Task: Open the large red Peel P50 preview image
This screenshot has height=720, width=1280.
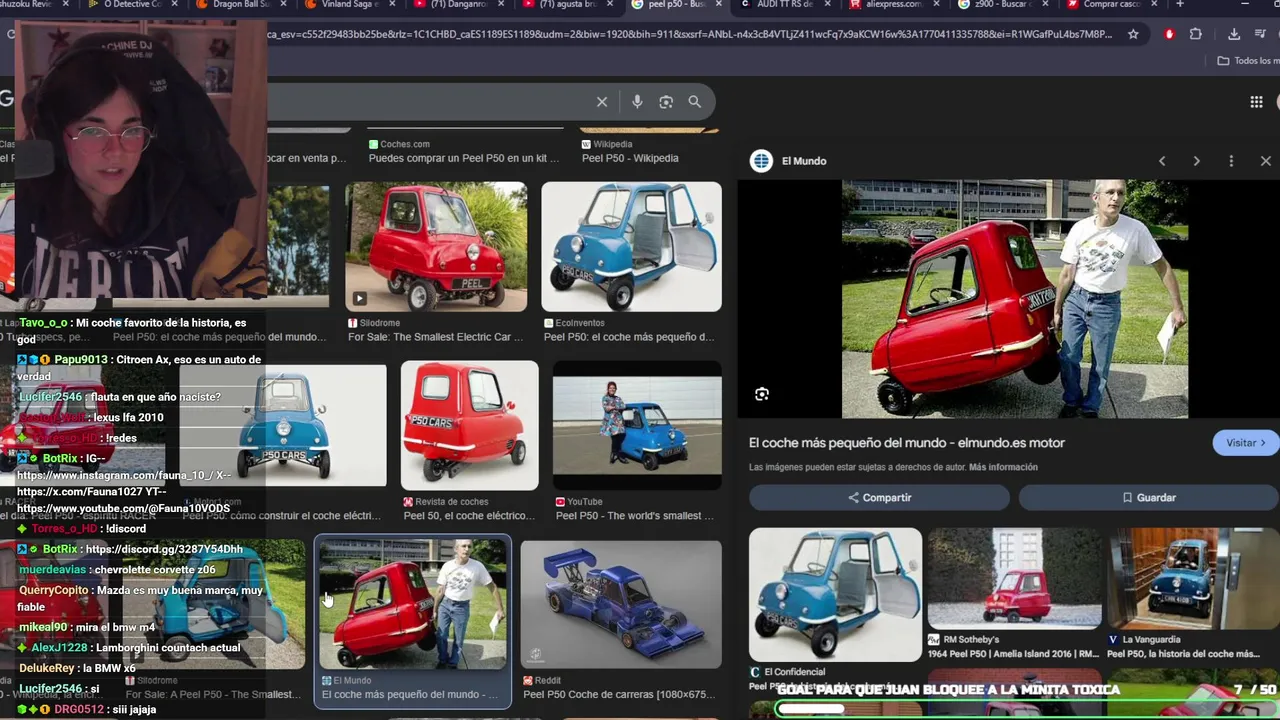Action: click(1014, 299)
